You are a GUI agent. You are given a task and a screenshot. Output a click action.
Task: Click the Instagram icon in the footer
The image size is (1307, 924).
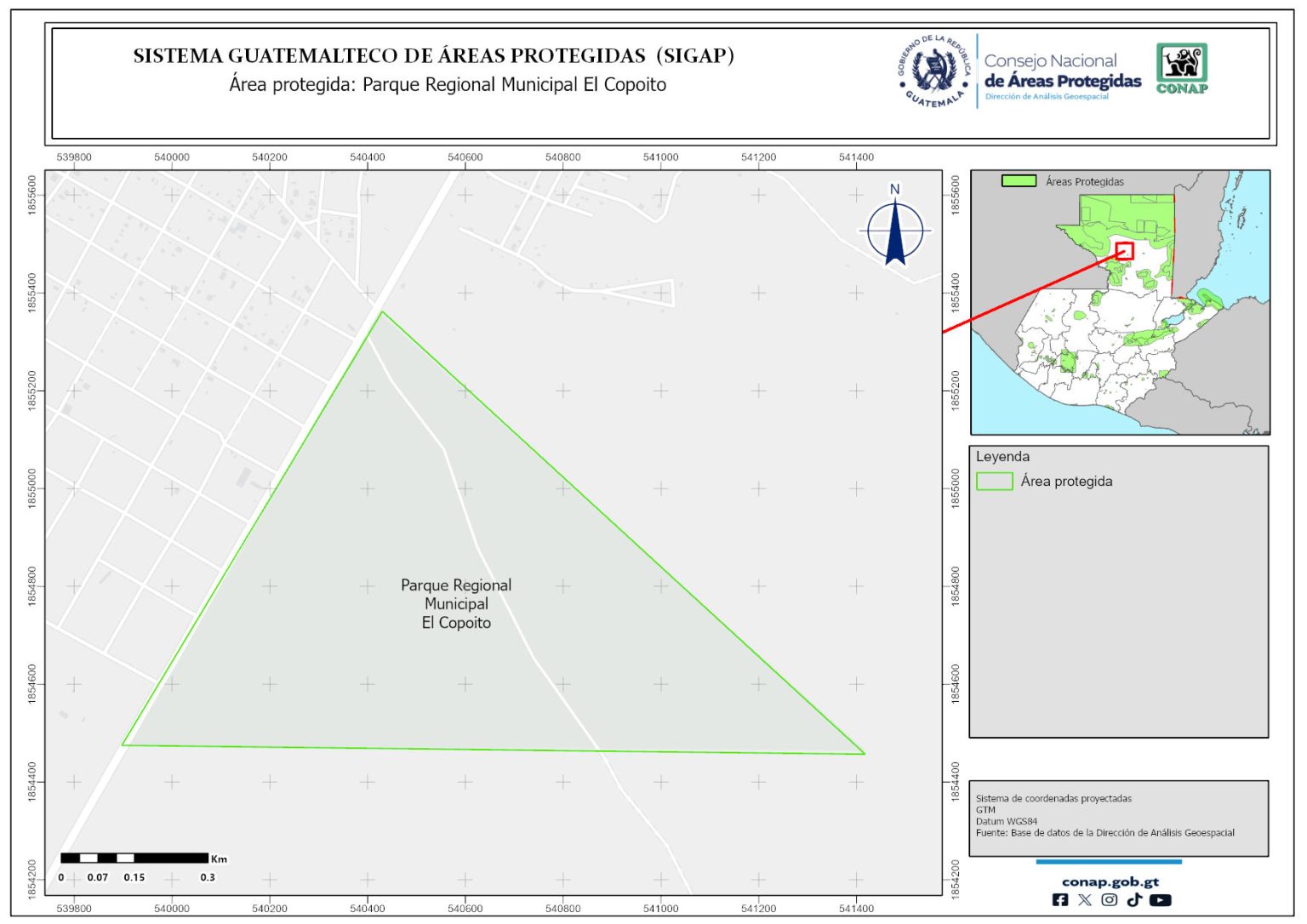click(x=1110, y=899)
